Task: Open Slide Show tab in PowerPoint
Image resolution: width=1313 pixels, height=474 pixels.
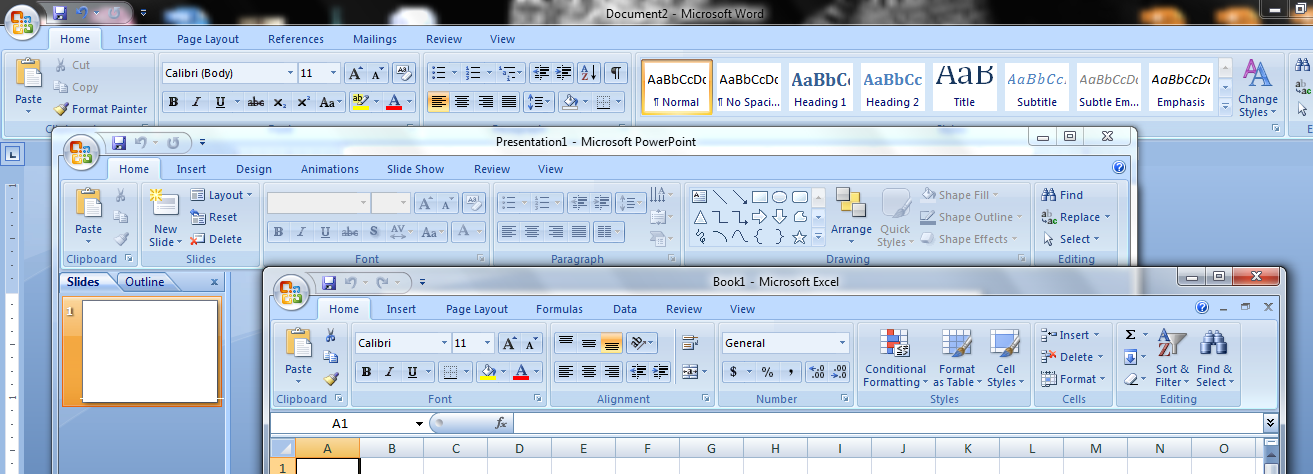Action: 416,169
